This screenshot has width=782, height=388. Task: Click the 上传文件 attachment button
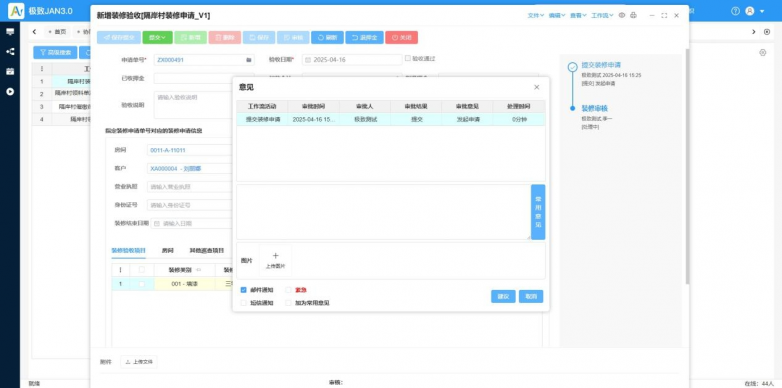(139, 362)
